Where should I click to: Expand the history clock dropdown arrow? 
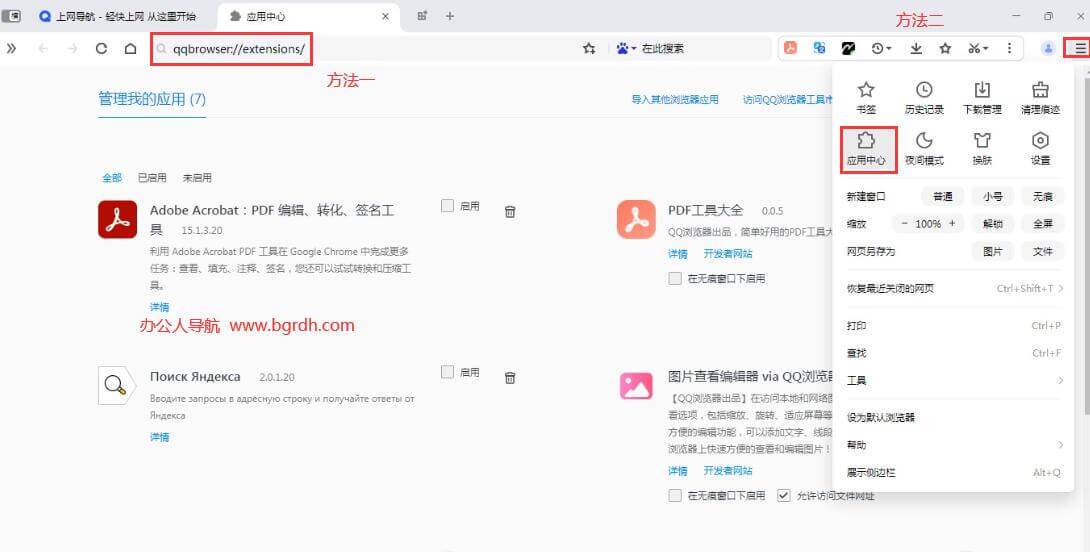[x=889, y=49]
